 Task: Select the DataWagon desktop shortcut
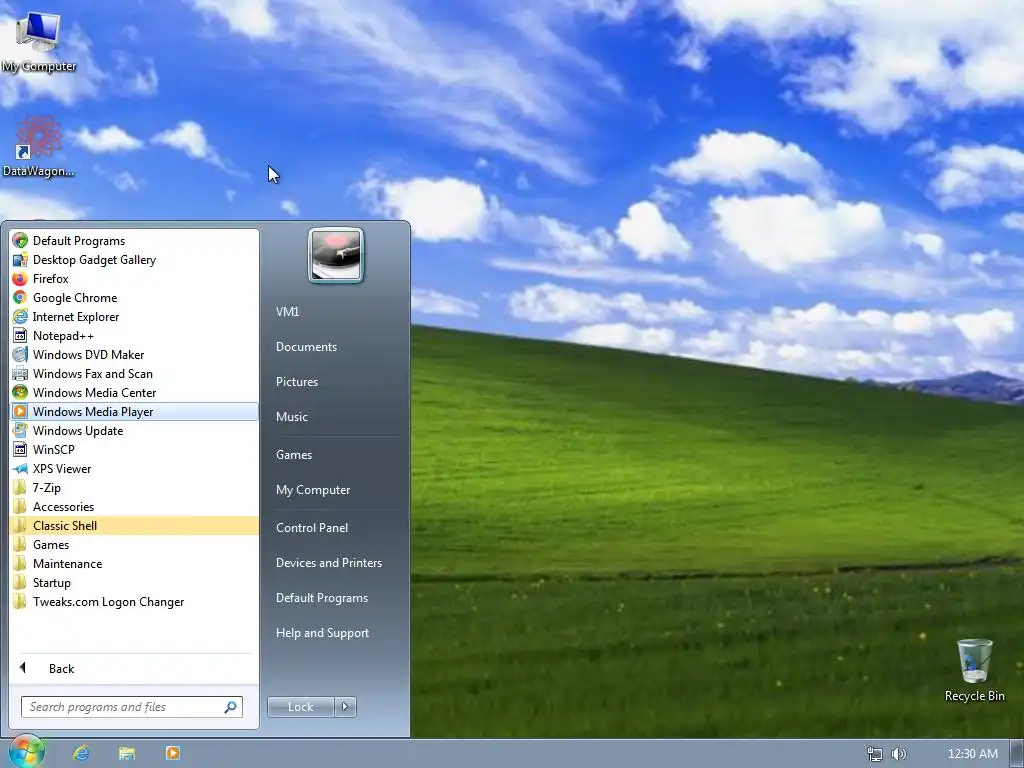(x=38, y=146)
